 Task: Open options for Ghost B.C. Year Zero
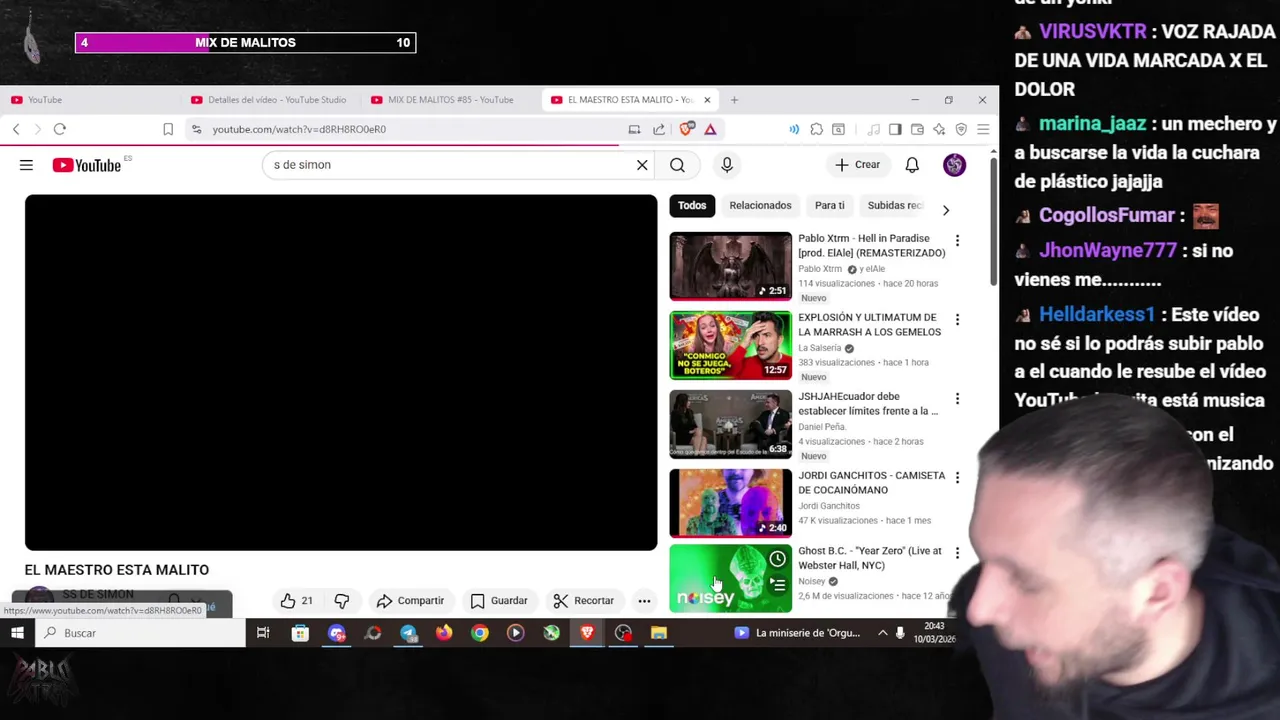pos(957,552)
